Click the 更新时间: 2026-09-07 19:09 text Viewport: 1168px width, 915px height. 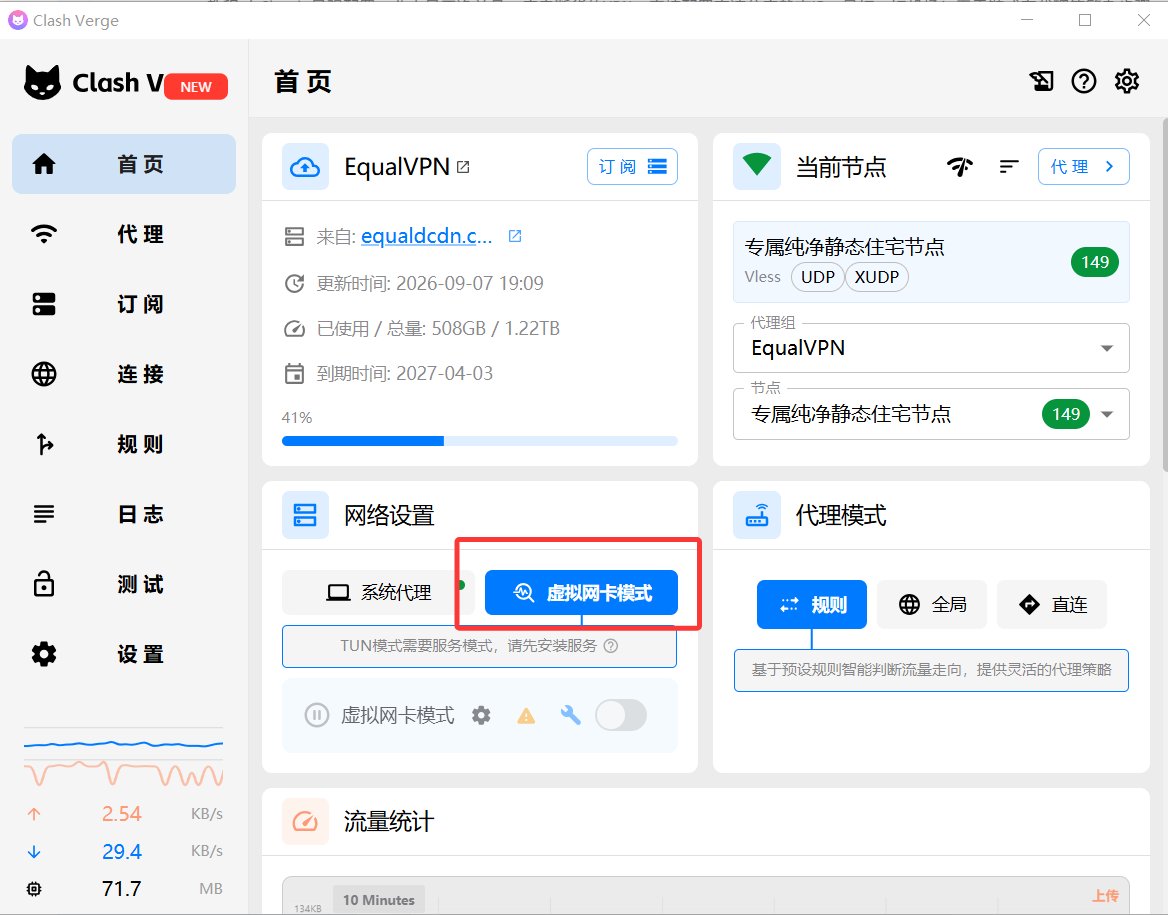point(430,283)
